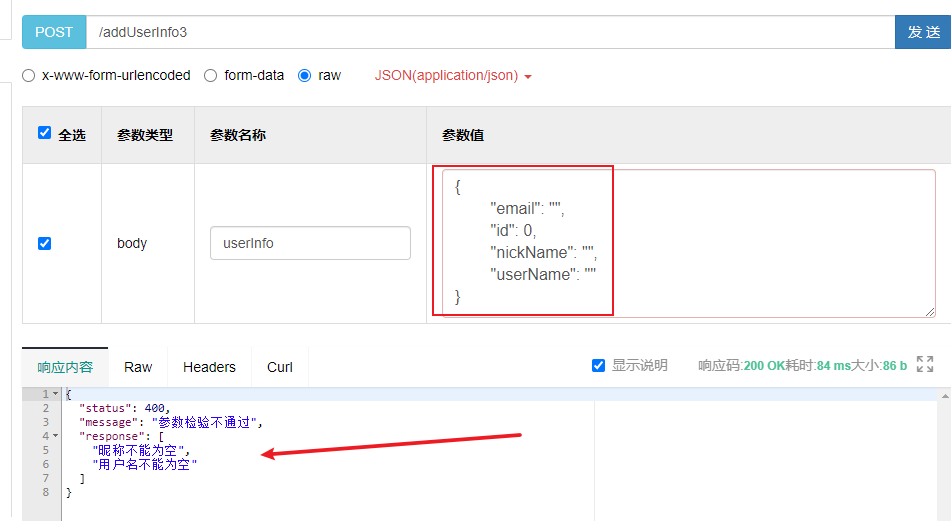This screenshot has height=521, width=951.
Task: Focus the /addUserInfo3 URL input field
Action: pyautogui.click(x=490, y=32)
